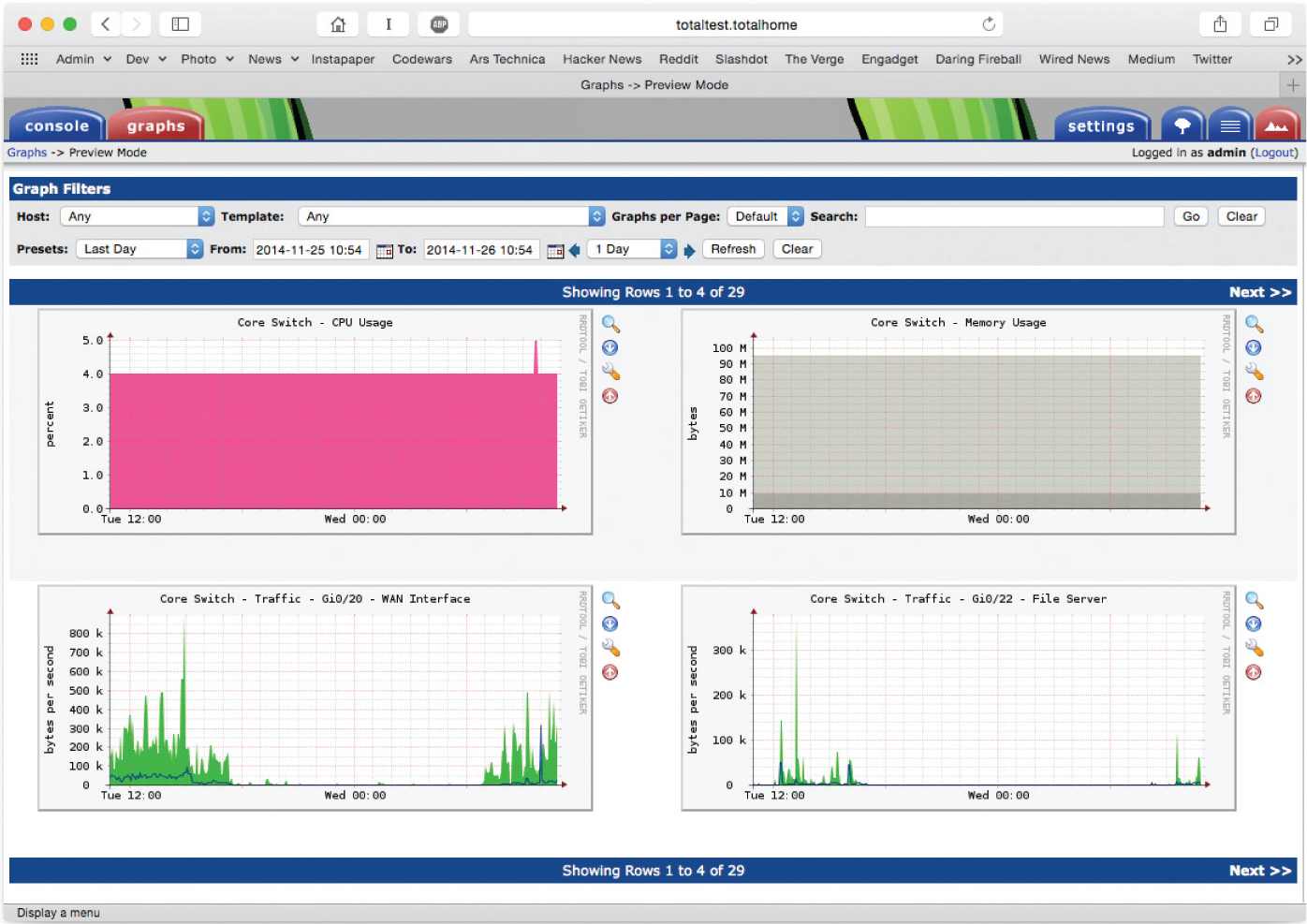The height and width of the screenshot is (924, 1307).
Task: Click the From date field
Action: tap(311, 250)
